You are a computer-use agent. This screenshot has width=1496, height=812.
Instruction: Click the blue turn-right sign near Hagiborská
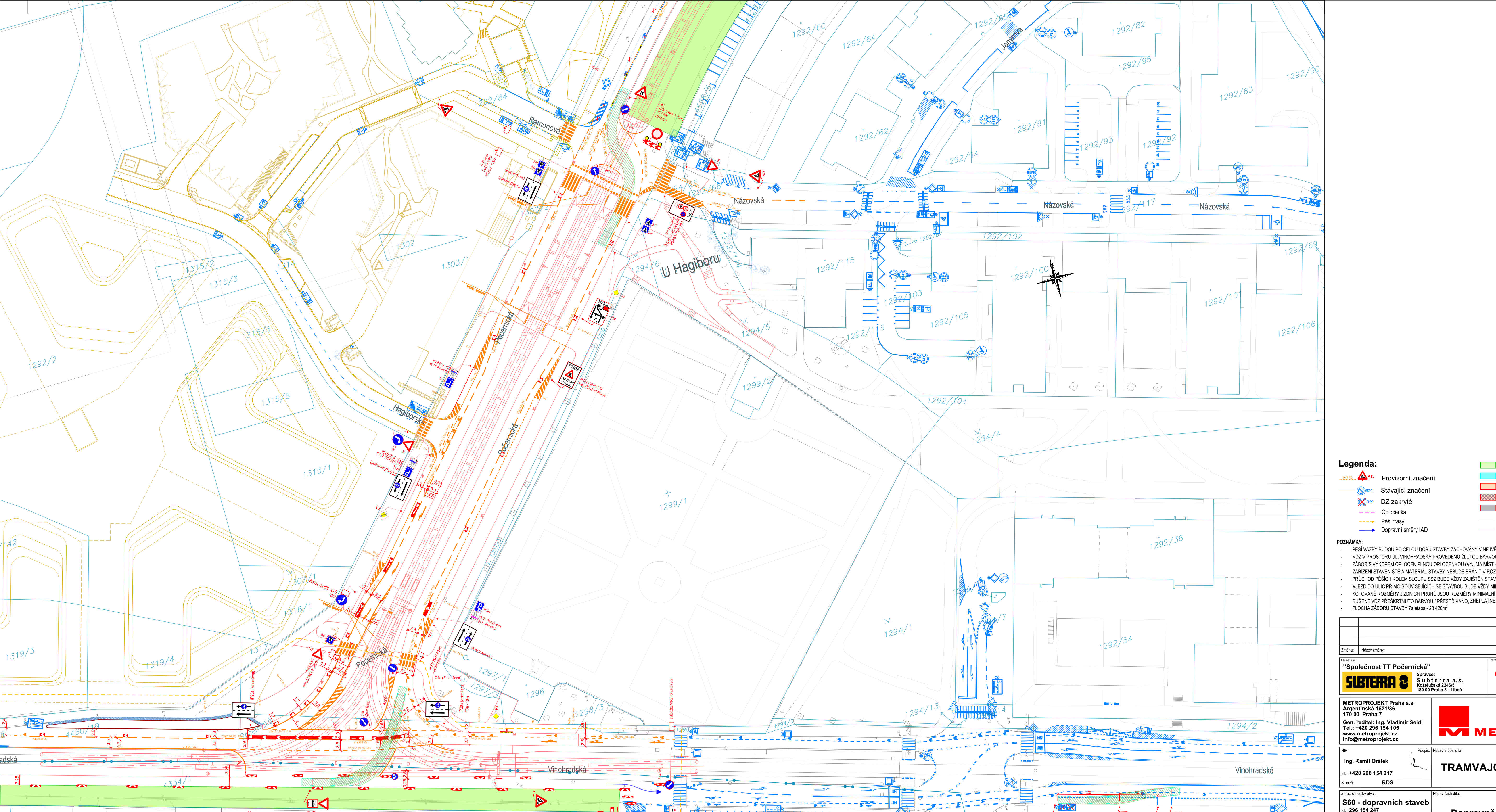pyautogui.click(x=397, y=439)
